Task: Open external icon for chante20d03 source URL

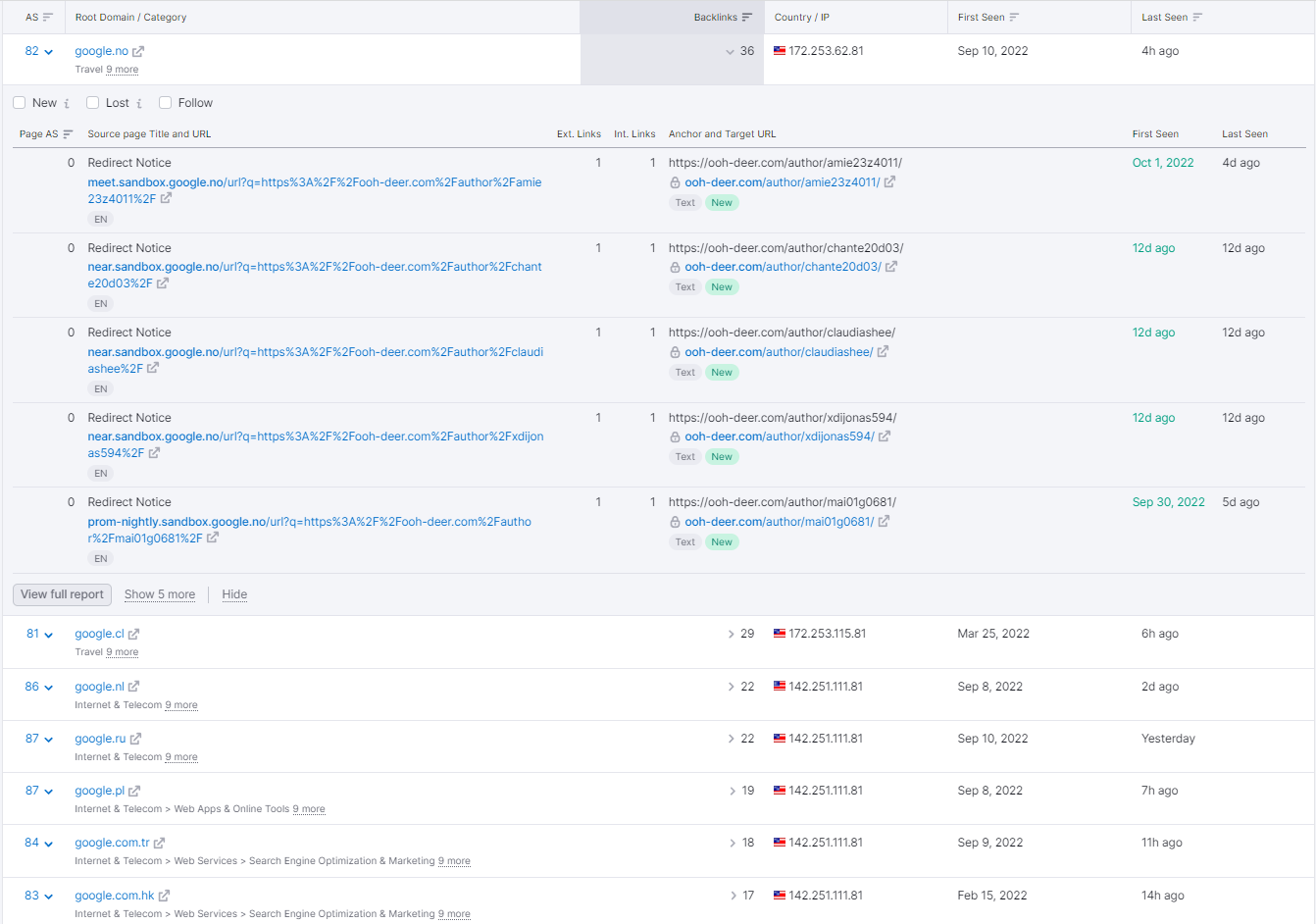Action: pyautogui.click(x=163, y=283)
